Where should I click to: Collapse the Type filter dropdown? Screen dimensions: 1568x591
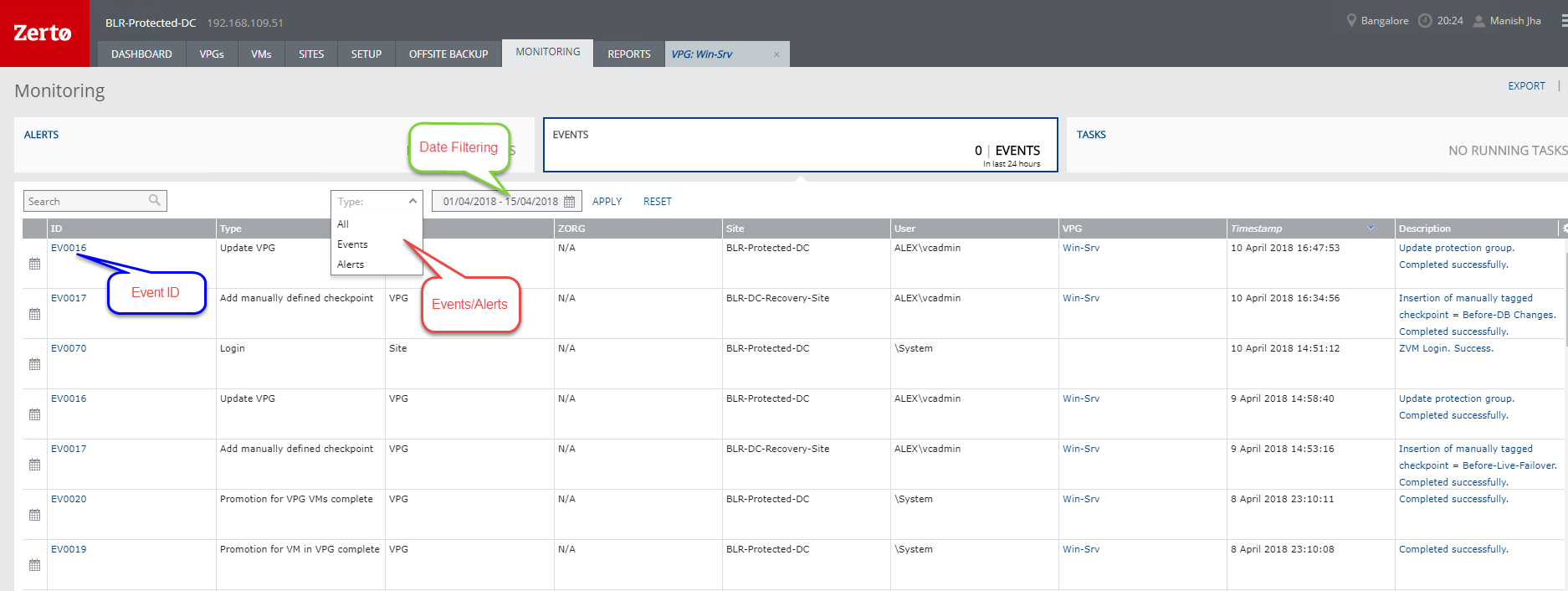coord(412,201)
